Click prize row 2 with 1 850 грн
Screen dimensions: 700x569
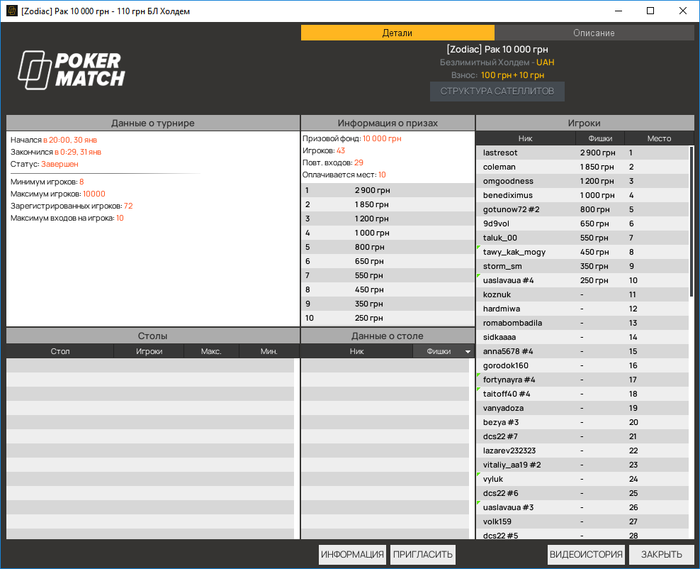(x=388, y=204)
